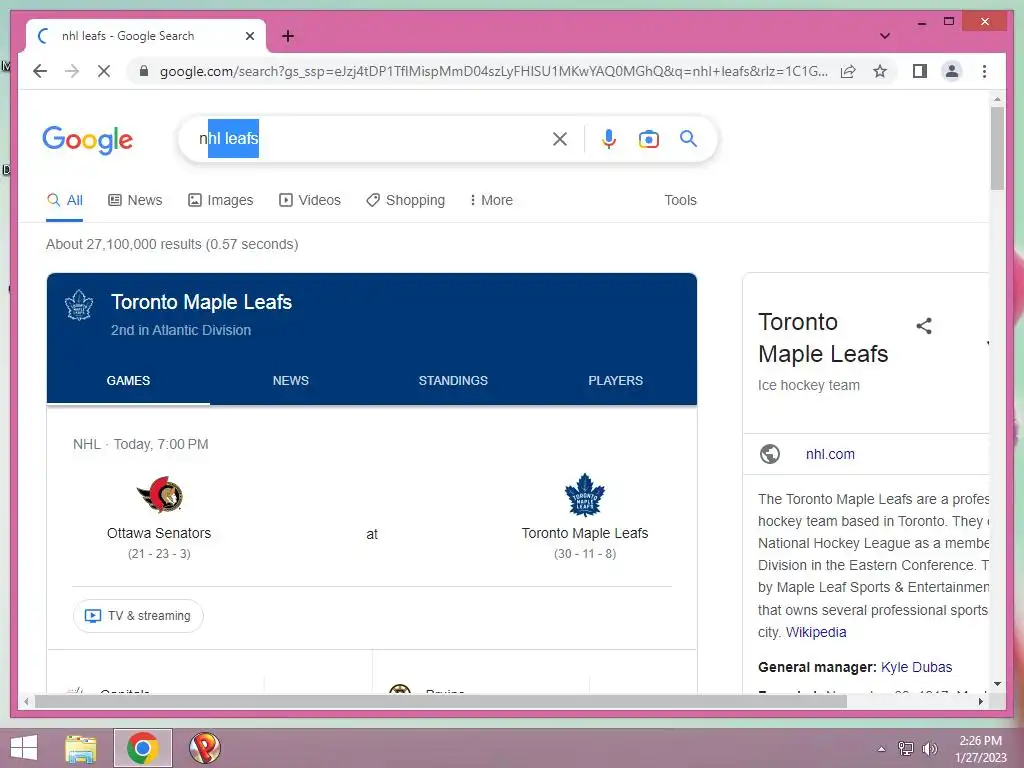1024x768 pixels.
Task: Submit search with the magnifying glass icon
Action: (x=688, y=138)
